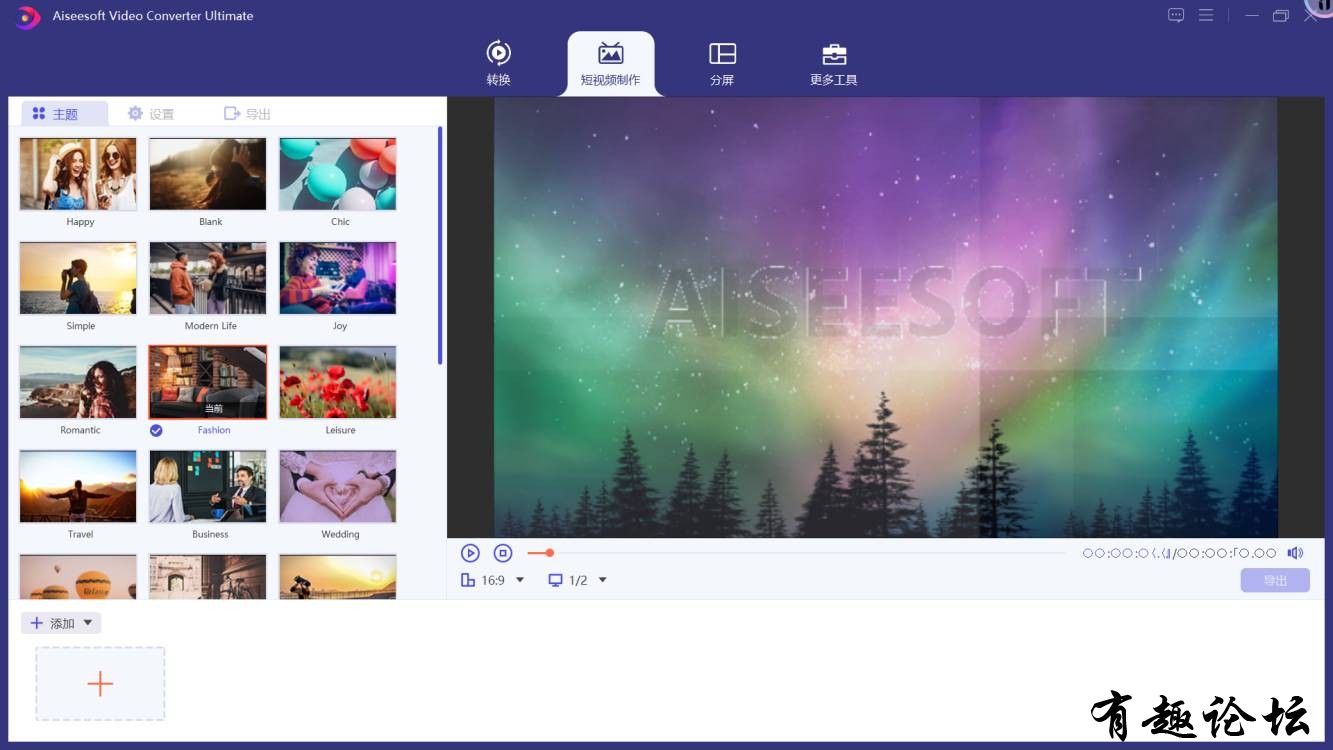Select the Business theme thumbnail
Image resolution: width=1333 pixels, height=750 pixels.
pyautogui.click(x=208, y=486)
